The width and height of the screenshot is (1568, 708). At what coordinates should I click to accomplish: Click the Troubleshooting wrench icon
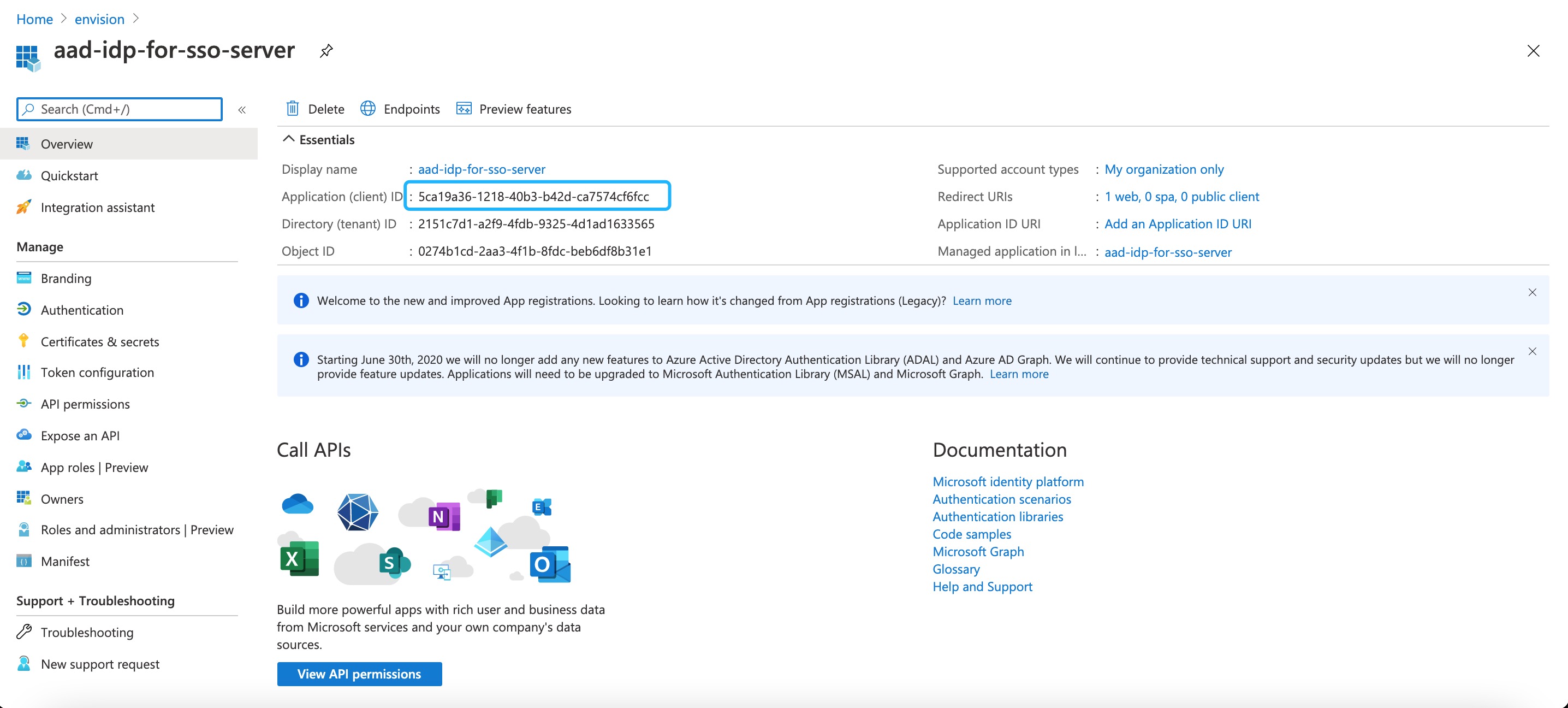[x=23, y=632]
